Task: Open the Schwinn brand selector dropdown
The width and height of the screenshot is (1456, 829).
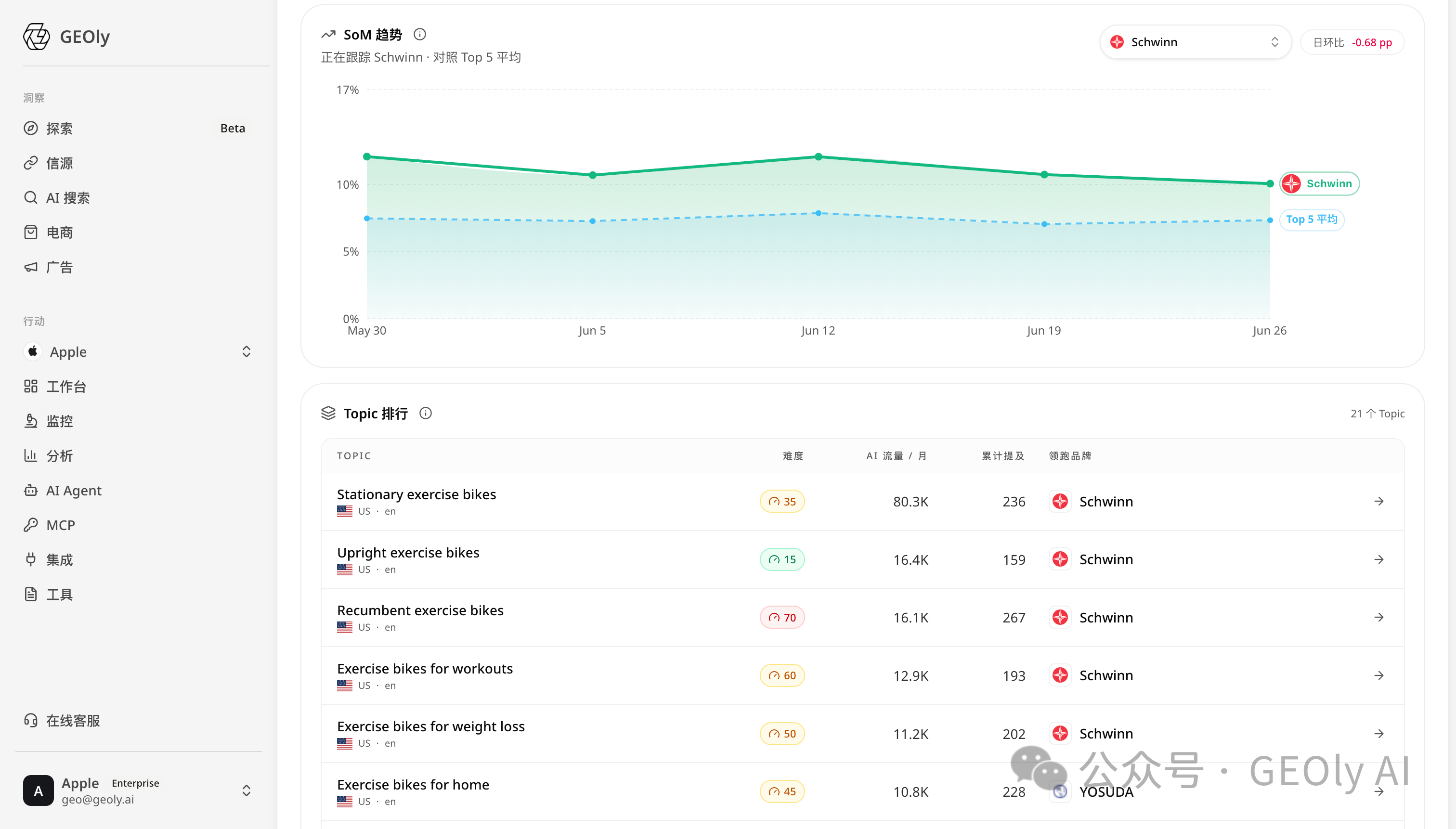Action: tap(1195, 42)
